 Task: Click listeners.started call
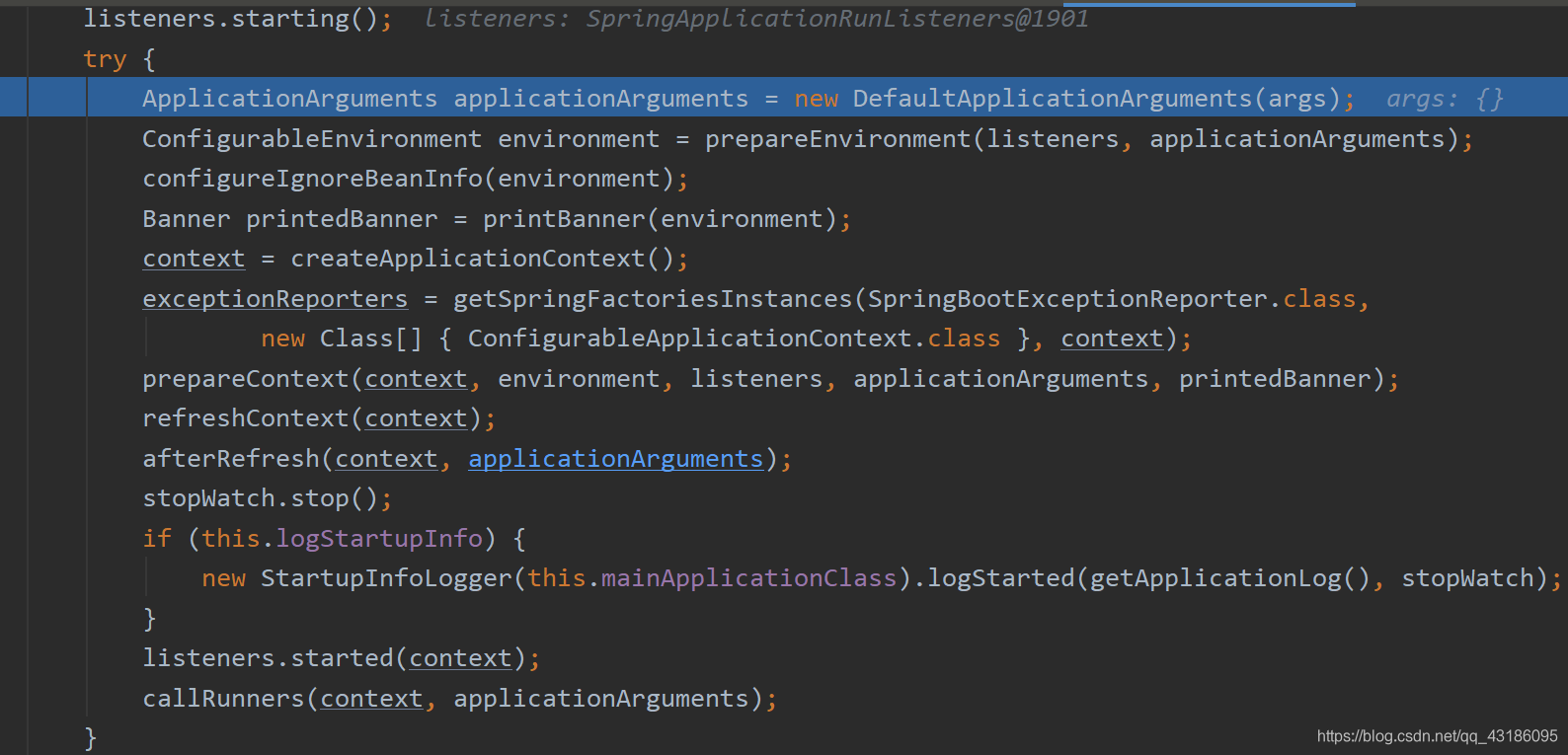268,658
